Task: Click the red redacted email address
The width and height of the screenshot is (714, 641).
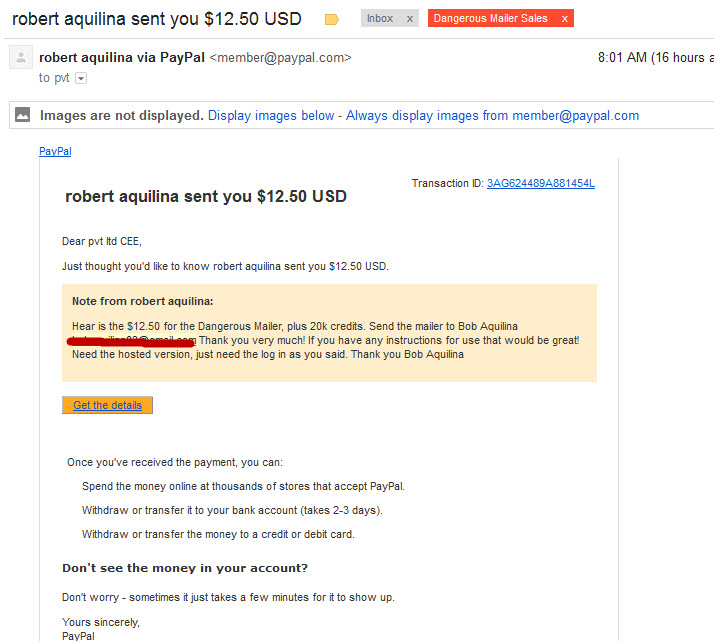Action: (x=132, y=341)
